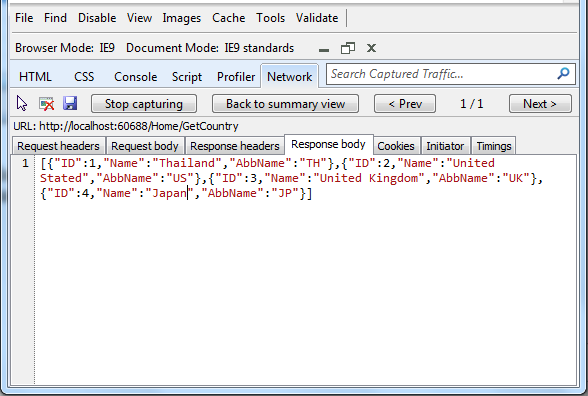Show the Response headers tab

click(235, 146)
